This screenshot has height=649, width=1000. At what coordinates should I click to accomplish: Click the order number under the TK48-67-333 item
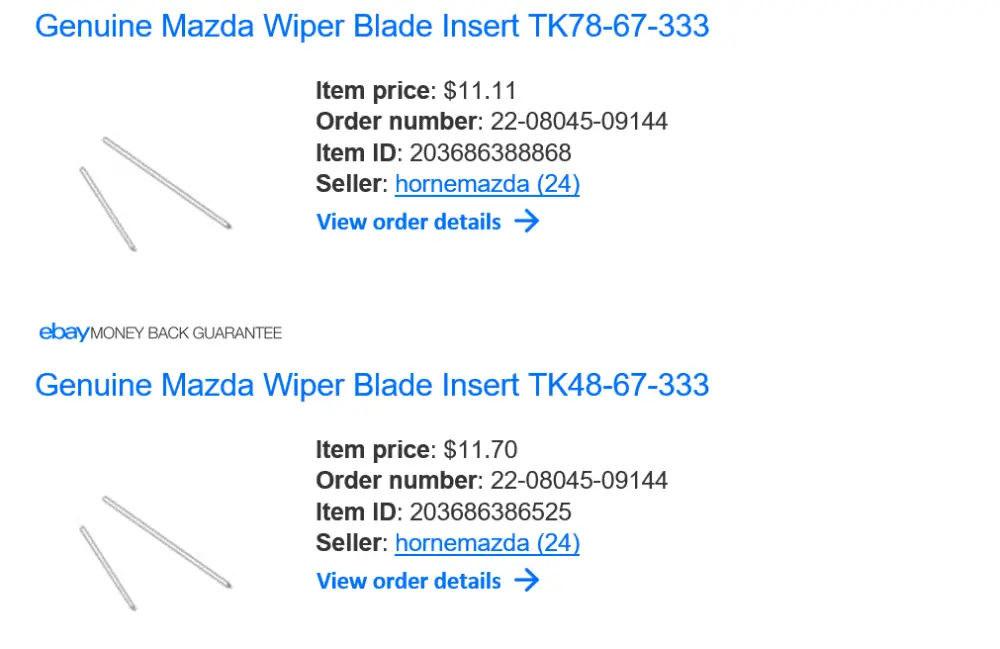pyautogui.click(x=576, y=481)
